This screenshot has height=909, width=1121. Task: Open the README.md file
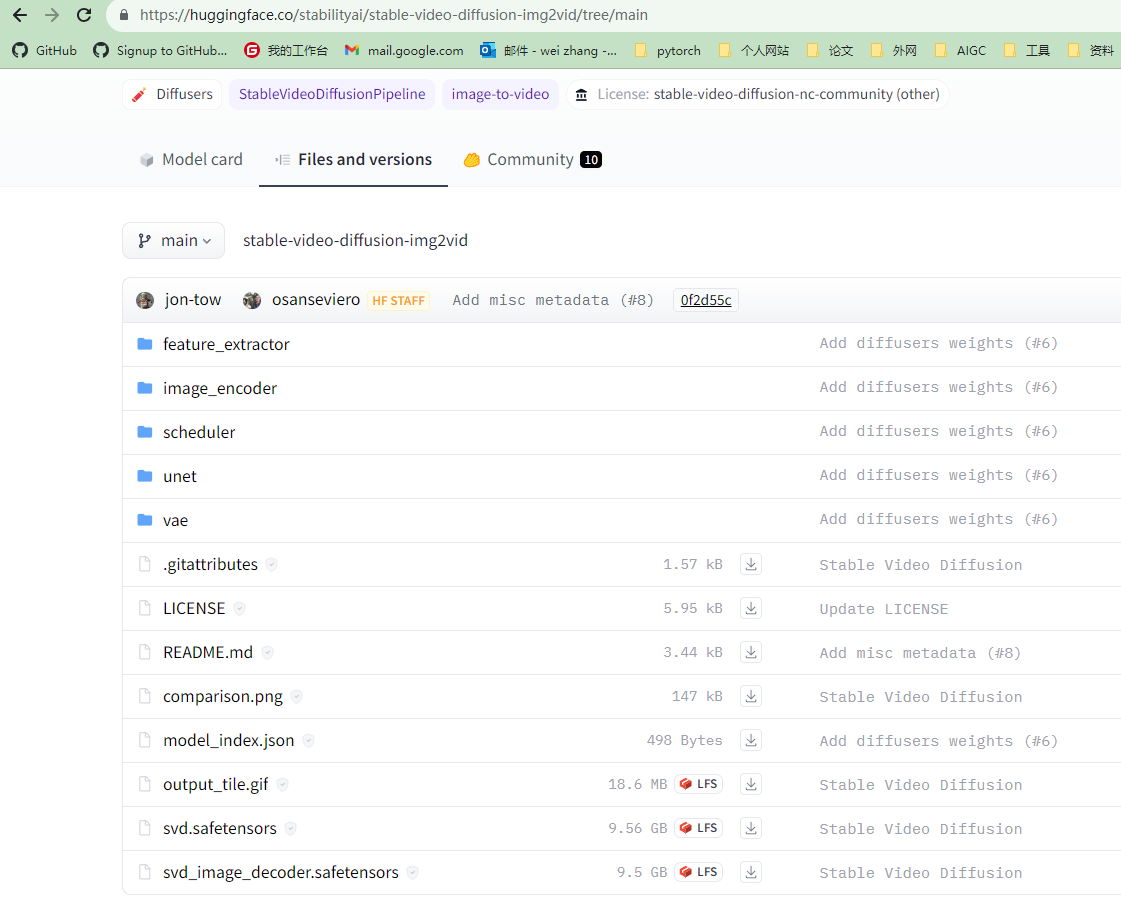(208, 652)
